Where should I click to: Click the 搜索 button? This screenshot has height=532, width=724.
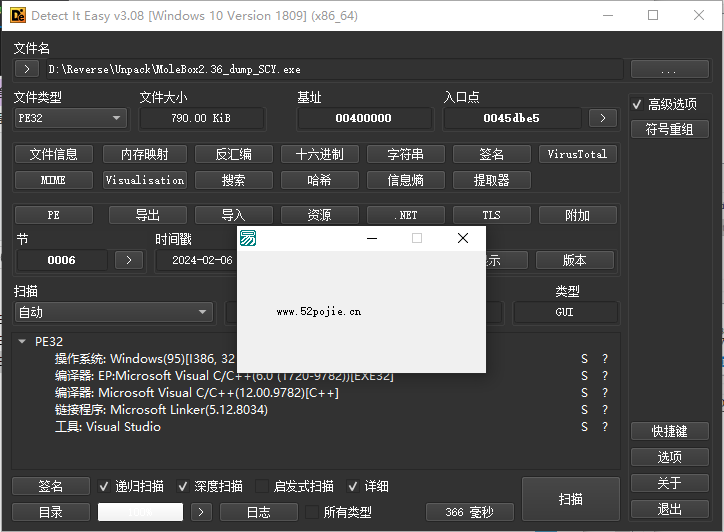point(234,180)
